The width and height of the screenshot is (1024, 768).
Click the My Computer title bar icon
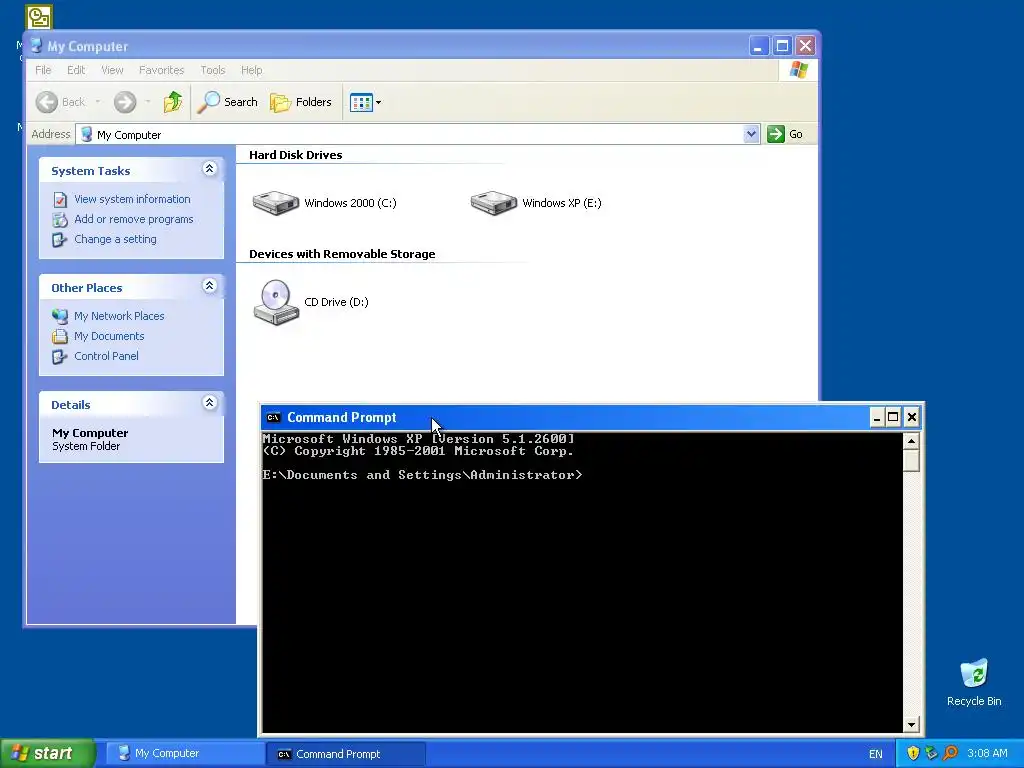pos(36,46)
